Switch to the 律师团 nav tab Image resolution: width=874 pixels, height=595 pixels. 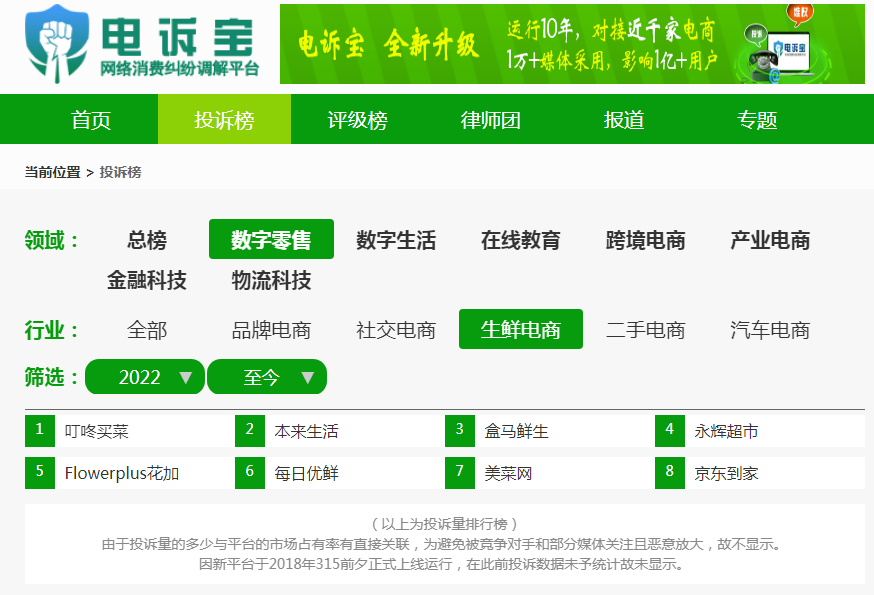pyautogui.click(x=491, y=119)
